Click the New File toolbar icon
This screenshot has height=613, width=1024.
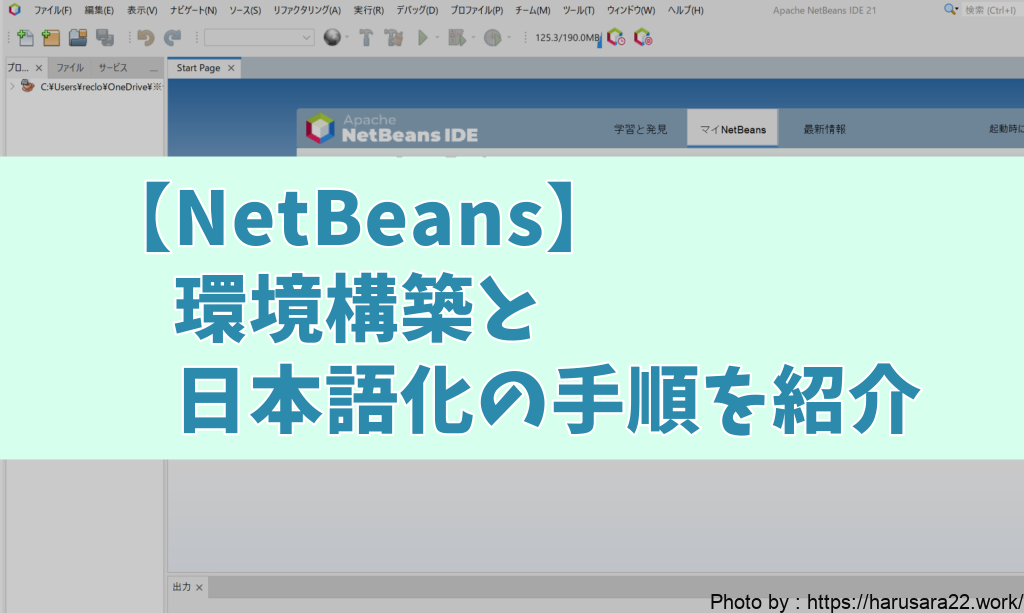point(25,38)
